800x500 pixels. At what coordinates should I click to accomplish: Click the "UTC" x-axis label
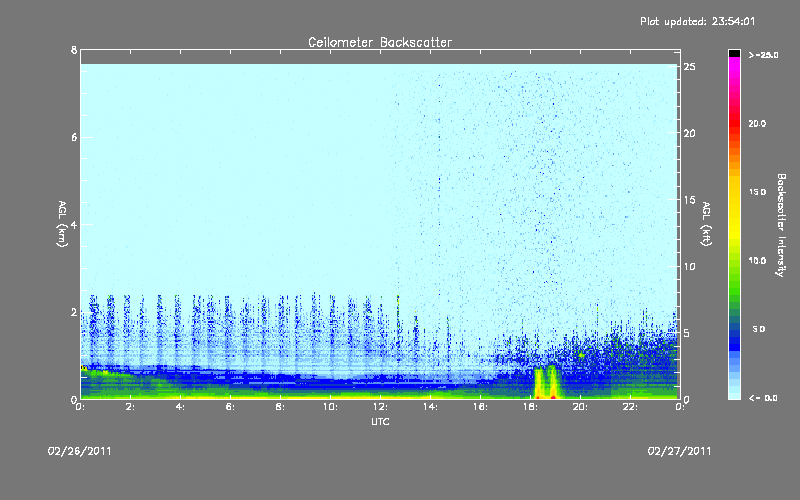[380, 421]
